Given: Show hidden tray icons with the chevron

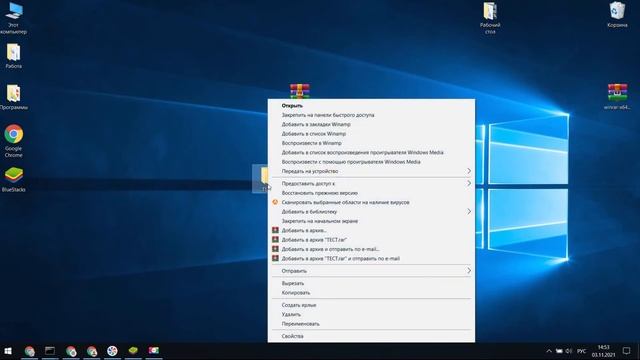Looking at the screenshot, I should pyautogui.click(x=549, y=351).
